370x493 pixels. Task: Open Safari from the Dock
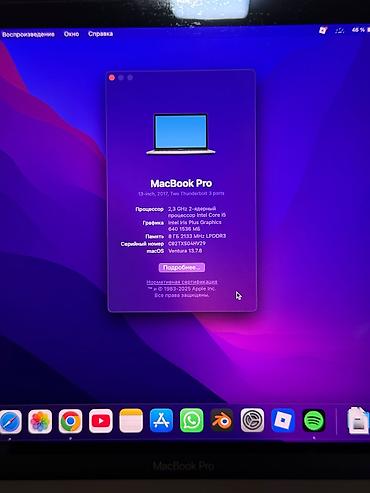[x=10, y=421]
